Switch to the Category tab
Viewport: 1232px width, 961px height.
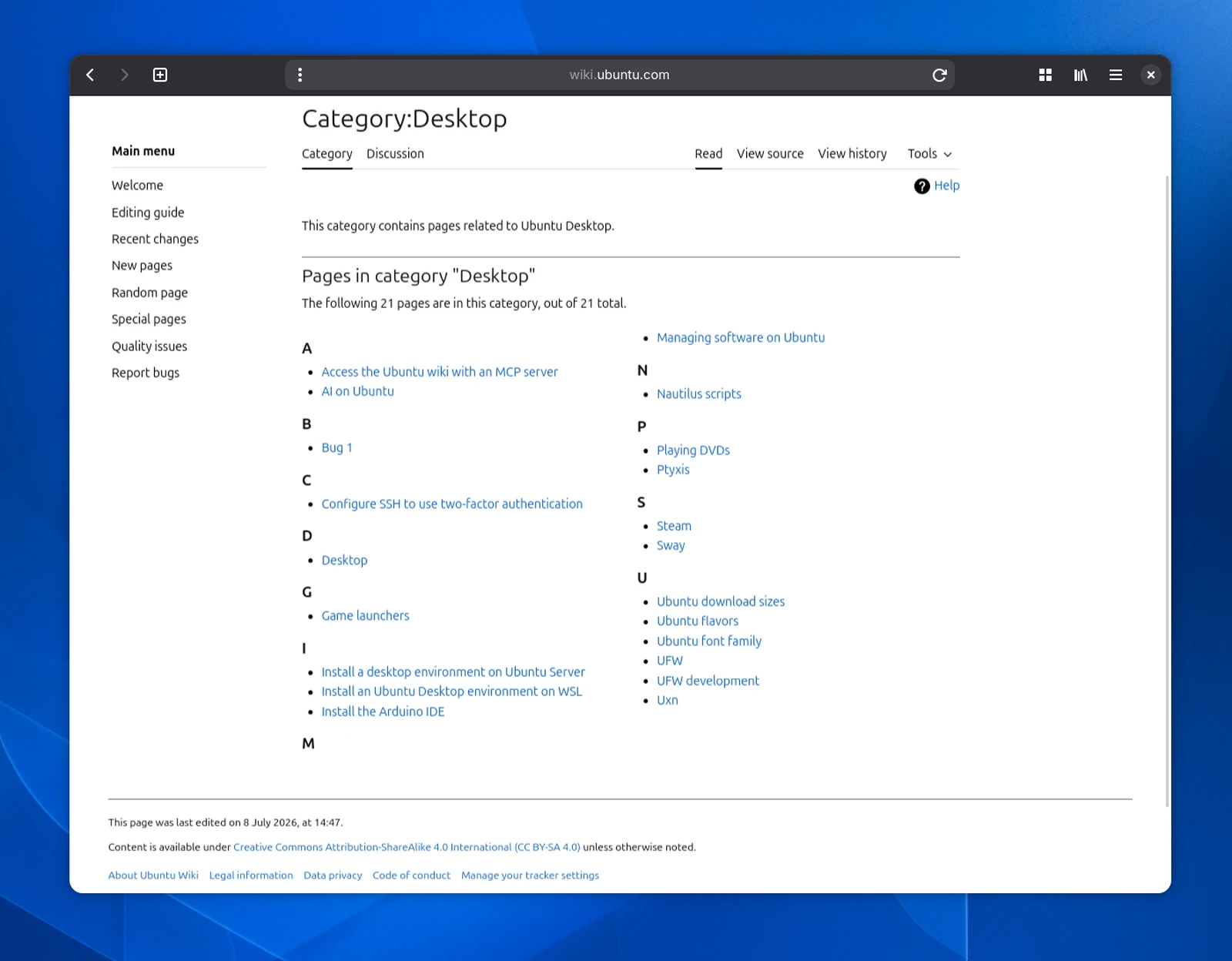tap(327, 154)
